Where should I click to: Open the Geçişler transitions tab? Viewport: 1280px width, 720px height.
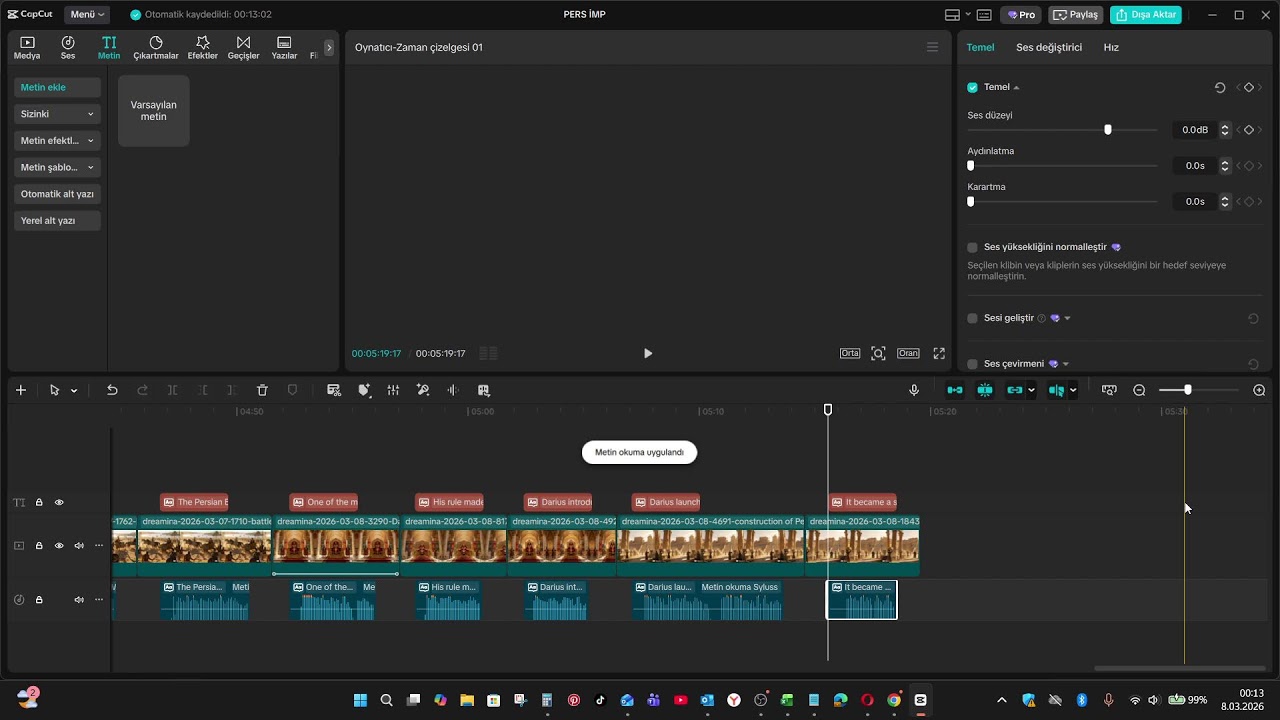[x=243, y=47]
